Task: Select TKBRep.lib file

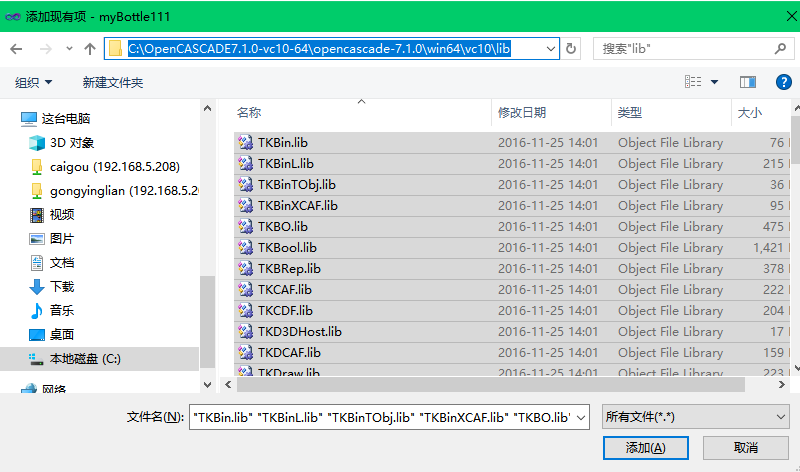Action: (512, 268)
